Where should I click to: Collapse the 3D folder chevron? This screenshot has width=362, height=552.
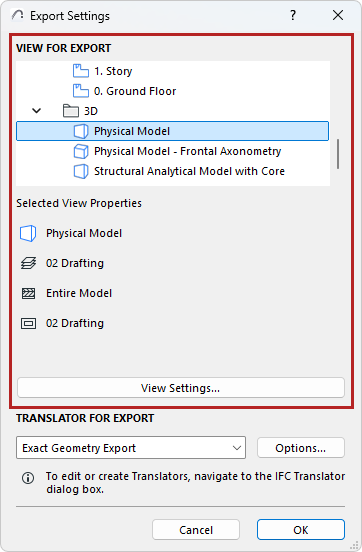(37, 111)
